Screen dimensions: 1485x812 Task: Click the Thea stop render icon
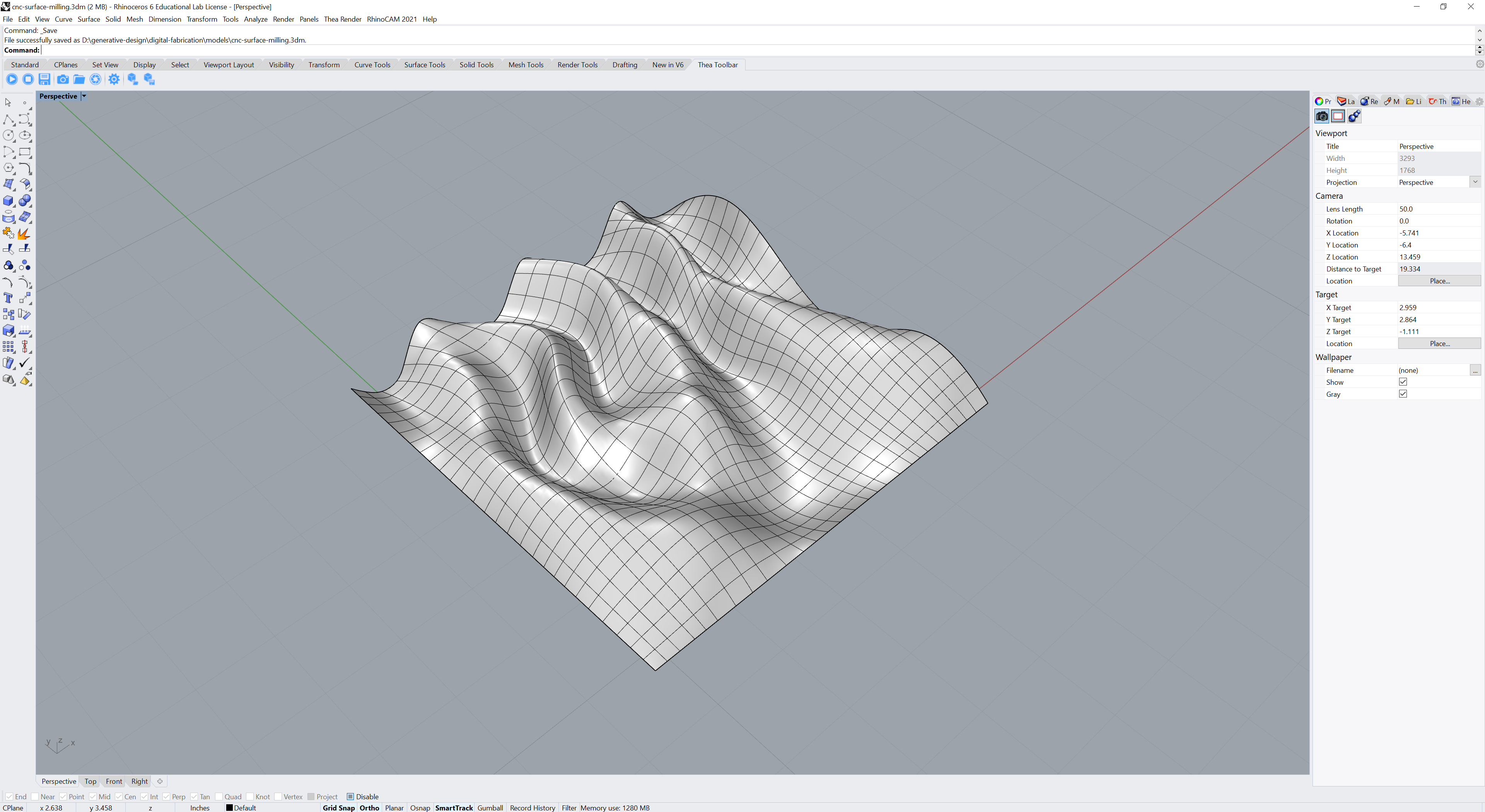pyautogui.click(x=28, y=79)
